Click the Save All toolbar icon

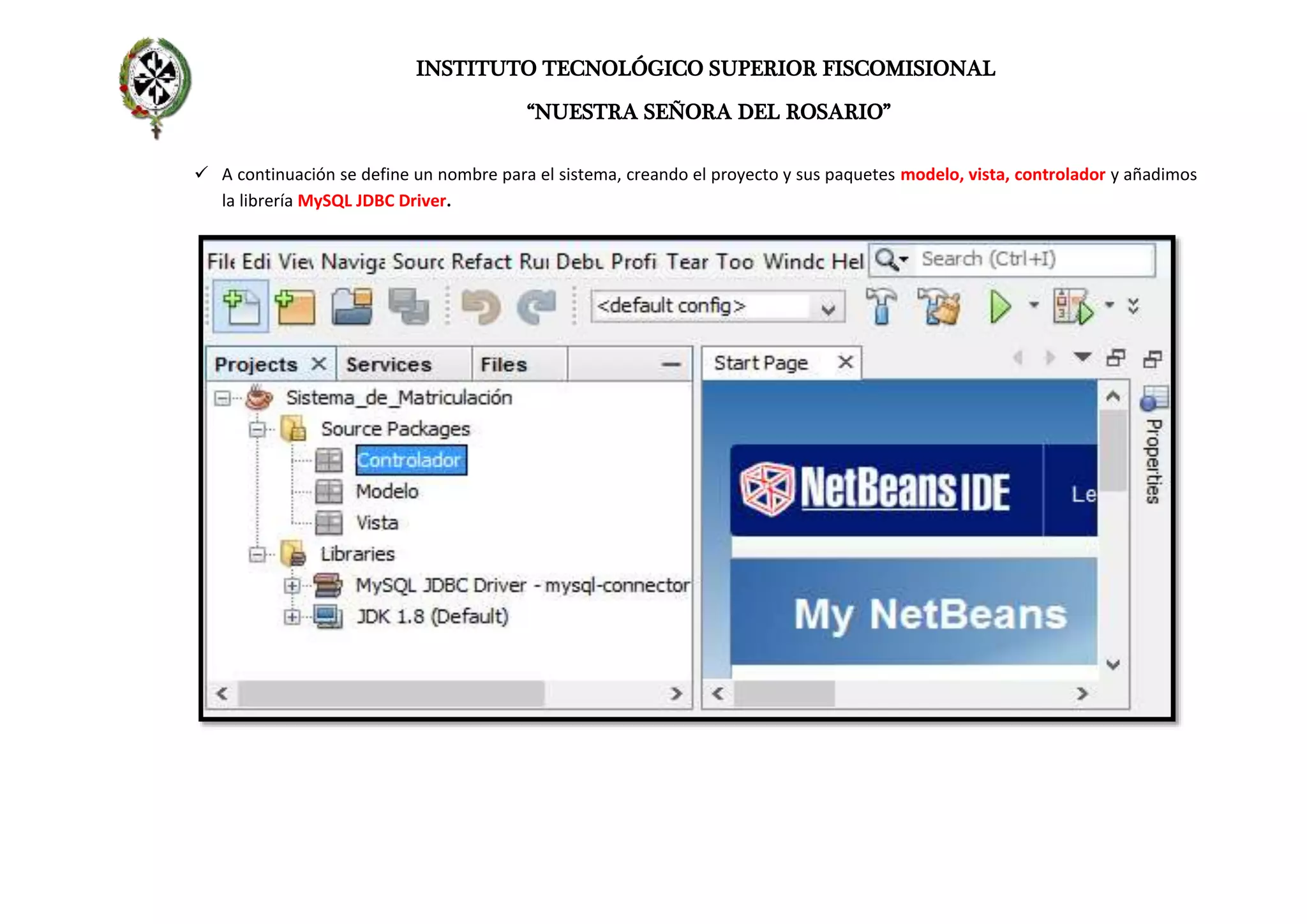point(409,307)
